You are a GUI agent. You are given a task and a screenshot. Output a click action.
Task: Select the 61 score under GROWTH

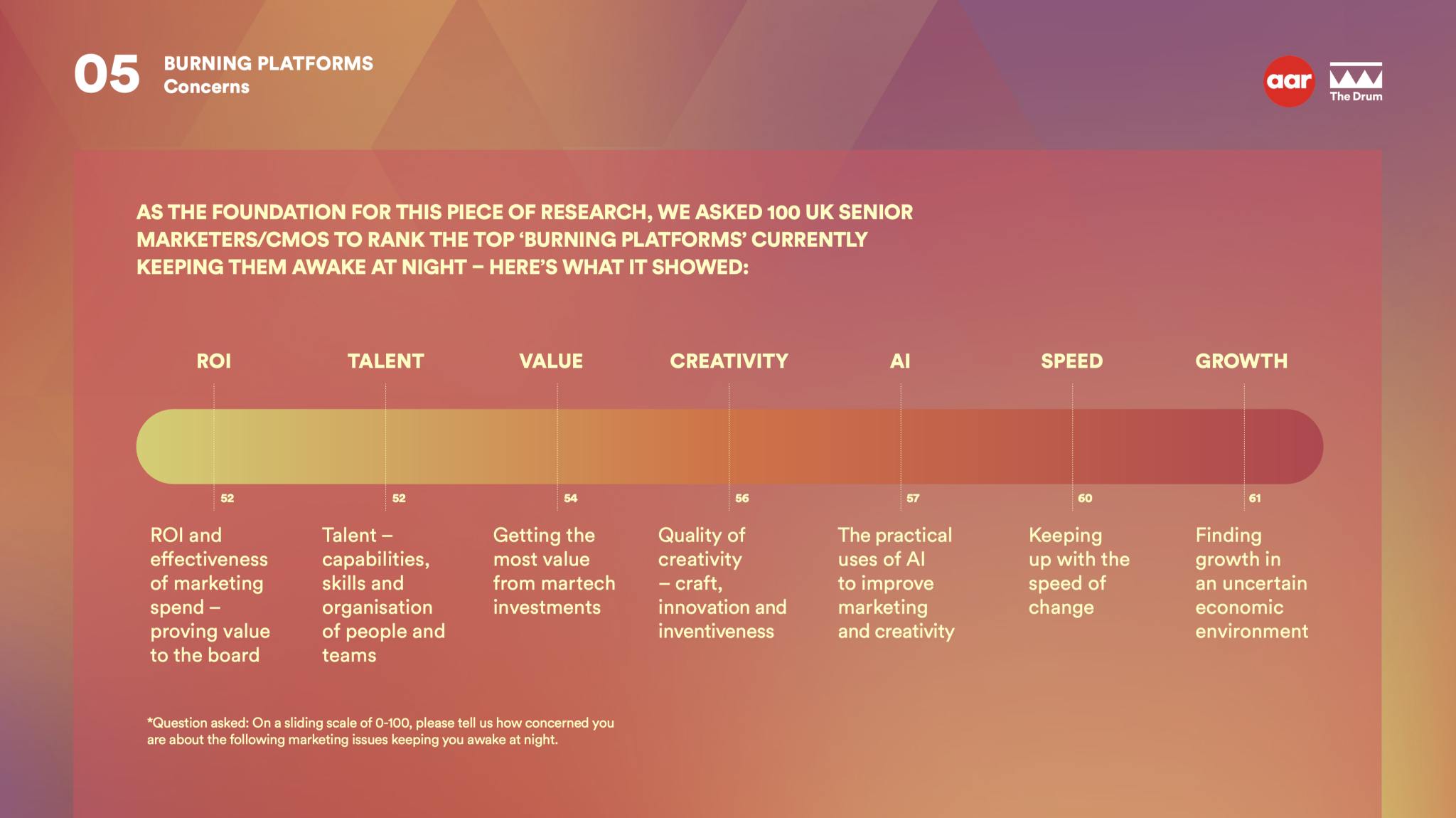(x=1255, y=499)
